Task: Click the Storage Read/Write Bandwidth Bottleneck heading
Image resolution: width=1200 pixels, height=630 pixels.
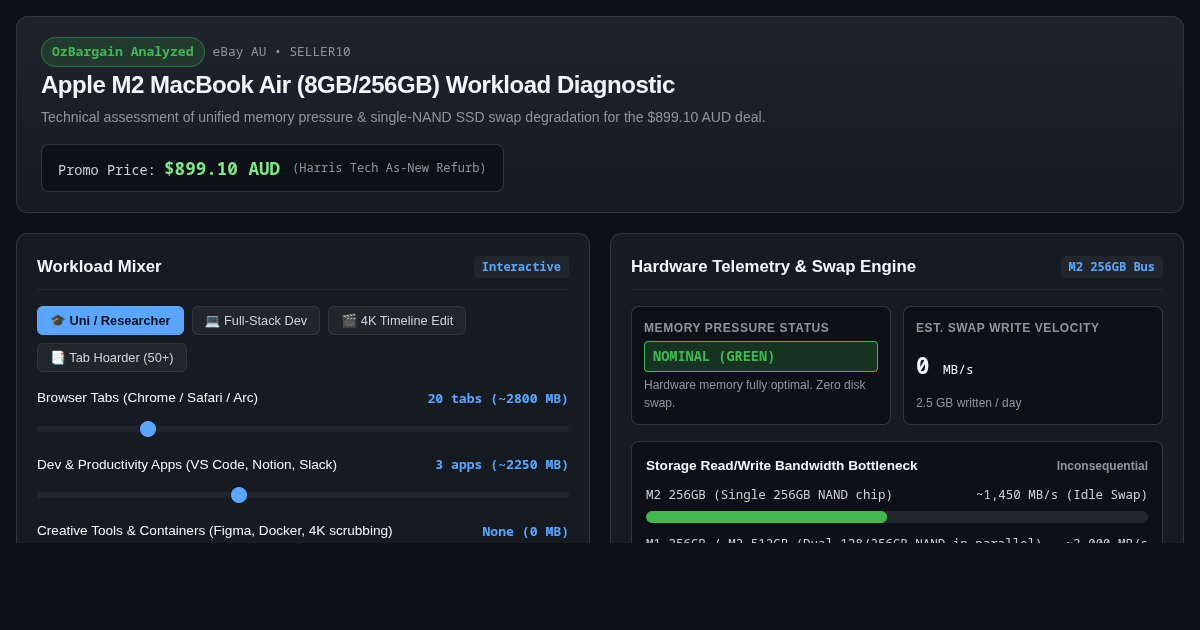Action: tap(782, 466)
